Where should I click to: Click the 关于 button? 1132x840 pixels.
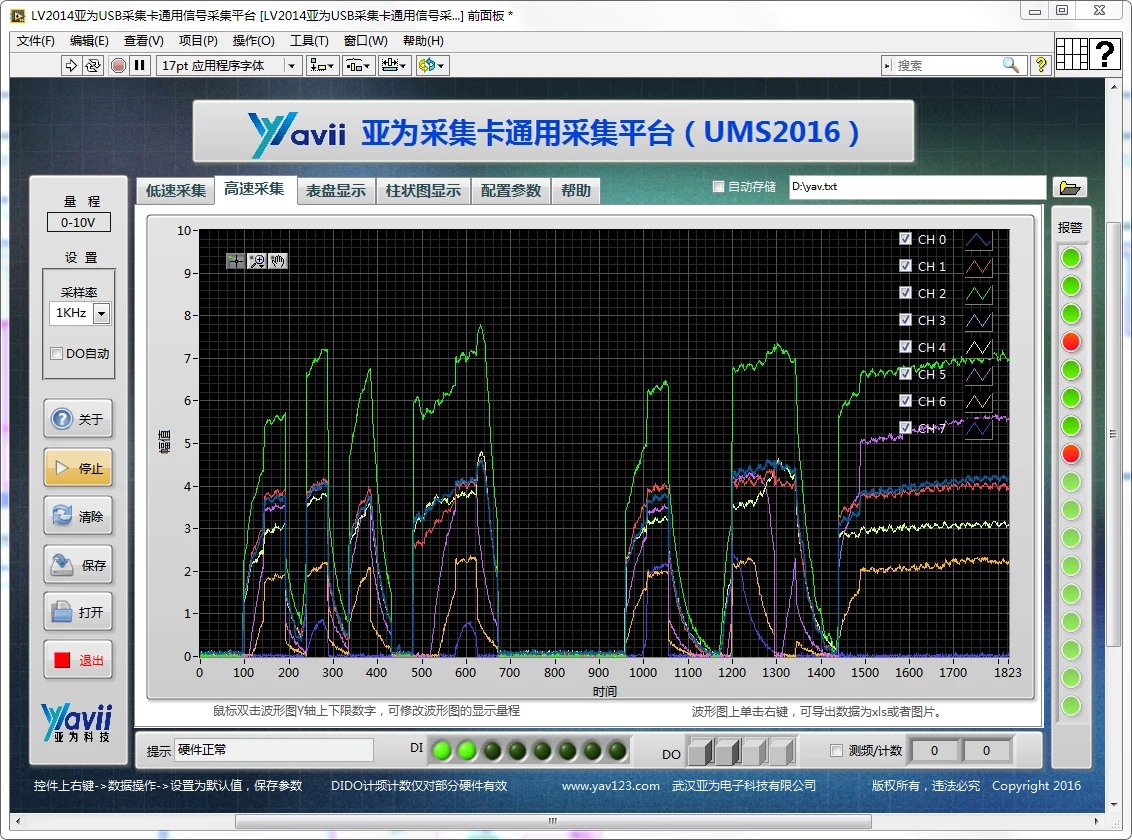pos(78,419)
